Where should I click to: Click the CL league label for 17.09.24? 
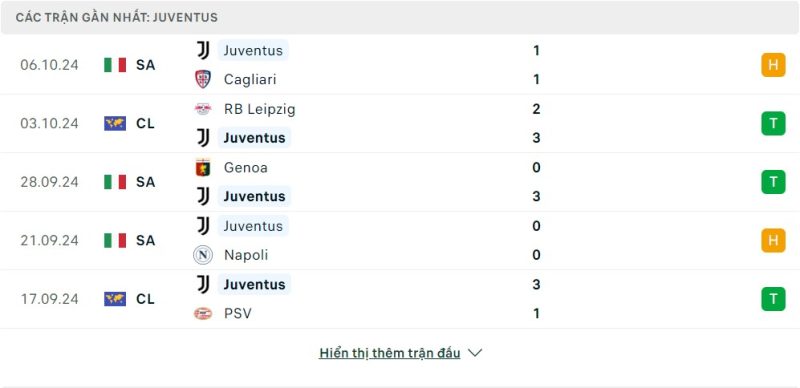pyautogui.click(x=145, y=299)
